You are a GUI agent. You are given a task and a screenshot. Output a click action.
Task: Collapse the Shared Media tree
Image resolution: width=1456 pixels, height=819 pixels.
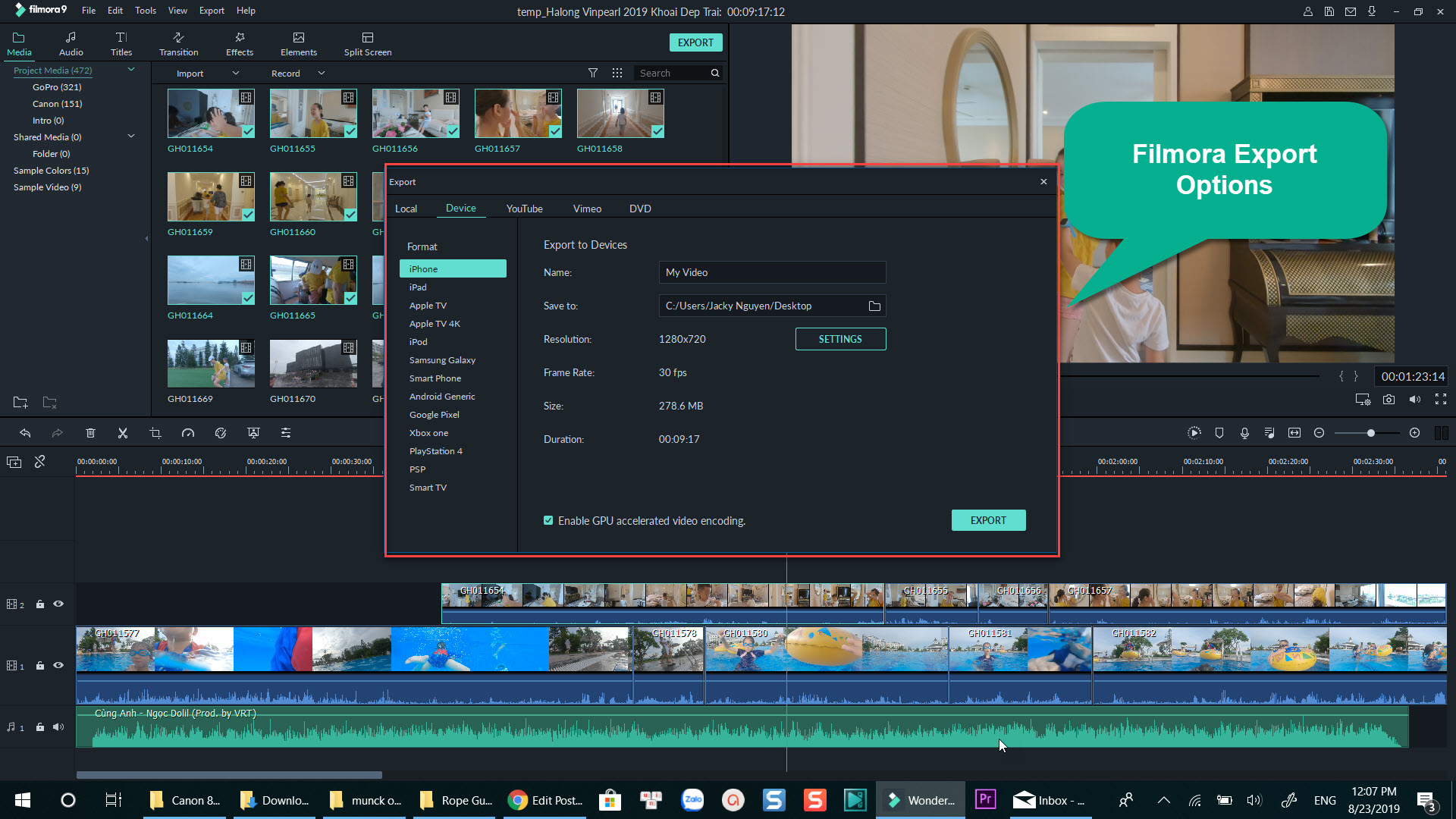pyautogui.click(x=131, y=136)
